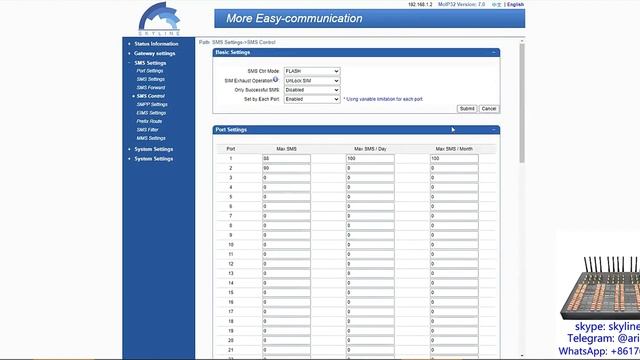
Task: Click Max SMS field for port 1
Action: pos(286,158)
